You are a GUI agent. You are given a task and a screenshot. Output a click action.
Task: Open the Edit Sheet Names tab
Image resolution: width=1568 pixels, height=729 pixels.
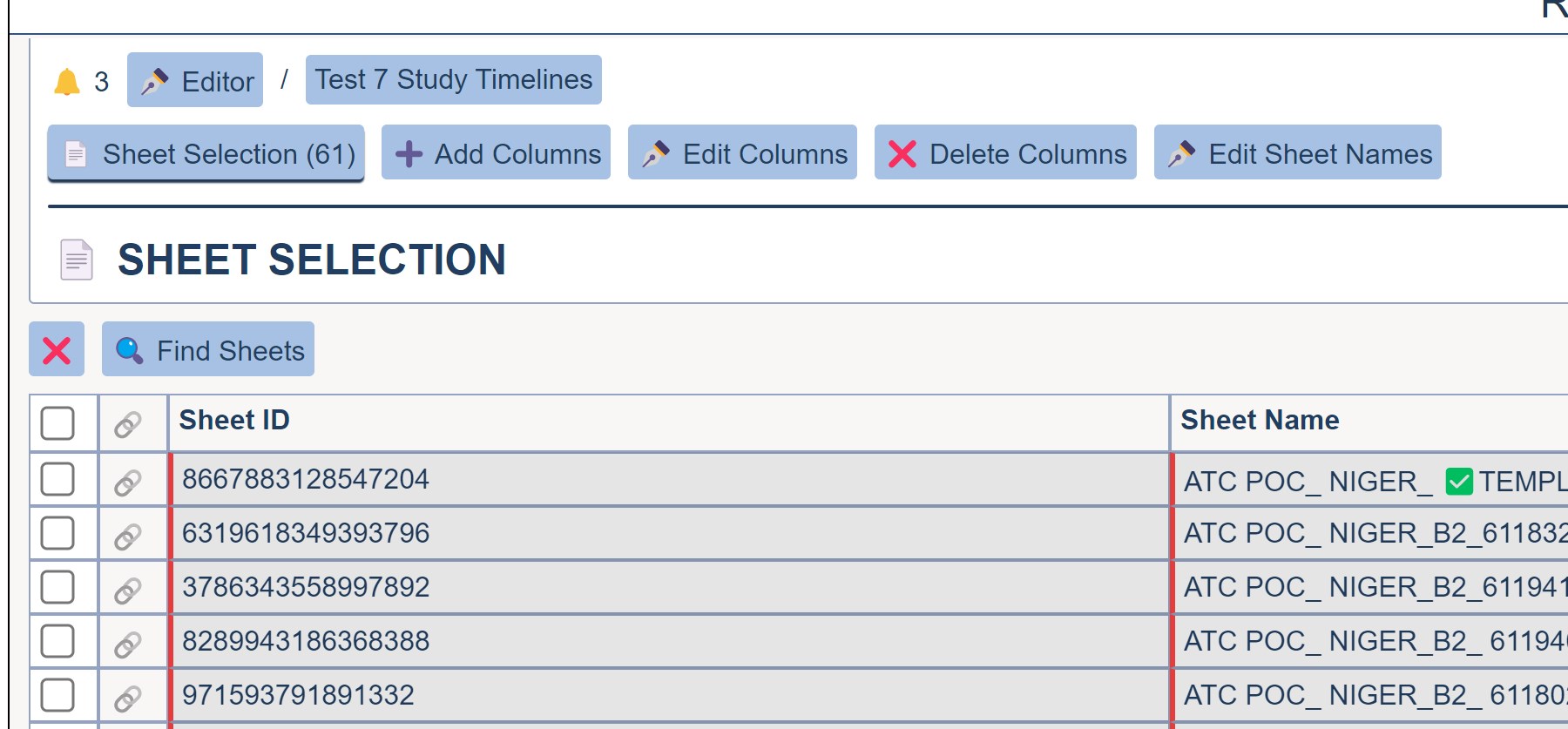pos(1297,153)
